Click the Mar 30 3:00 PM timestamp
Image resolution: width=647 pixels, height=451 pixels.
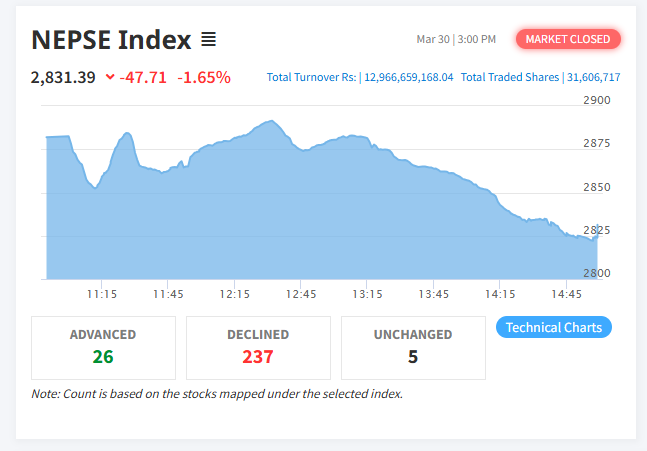point(456,39)
